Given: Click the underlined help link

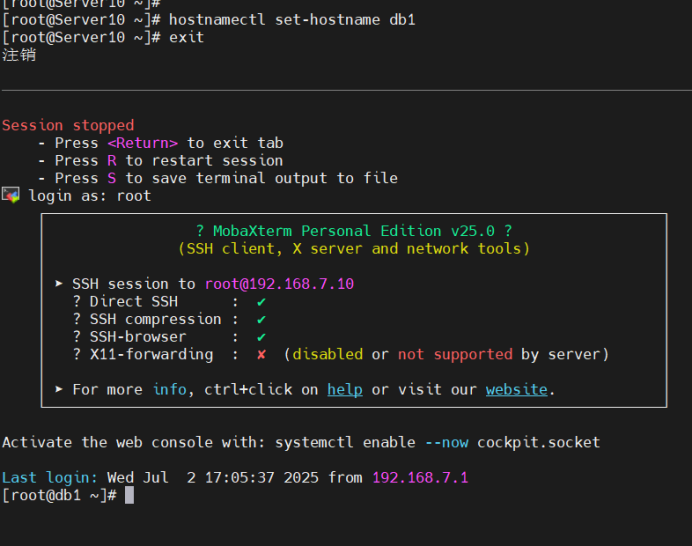Looking at the screenshot, I should coord(344,389).
